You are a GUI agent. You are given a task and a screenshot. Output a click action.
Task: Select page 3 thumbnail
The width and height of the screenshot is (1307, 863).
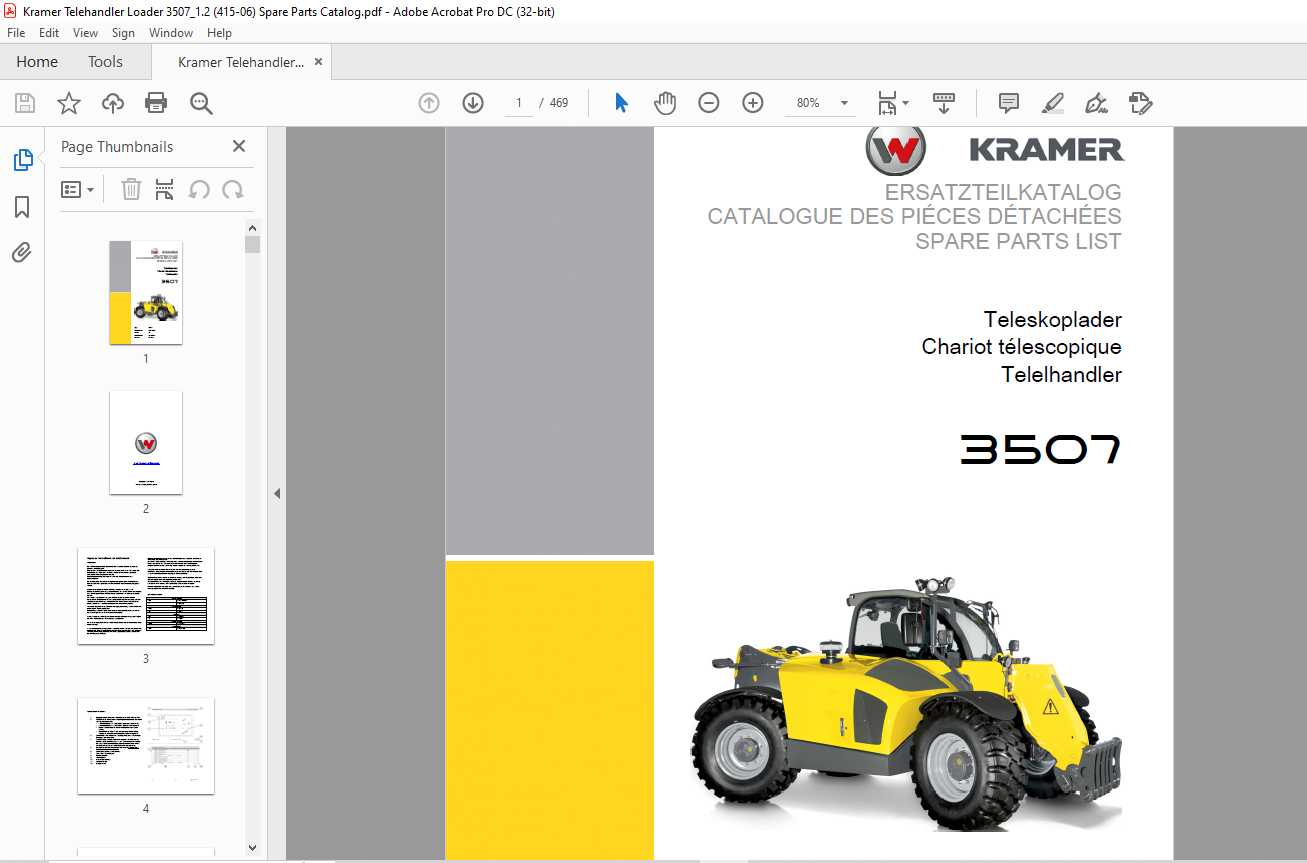click(146, 595)
